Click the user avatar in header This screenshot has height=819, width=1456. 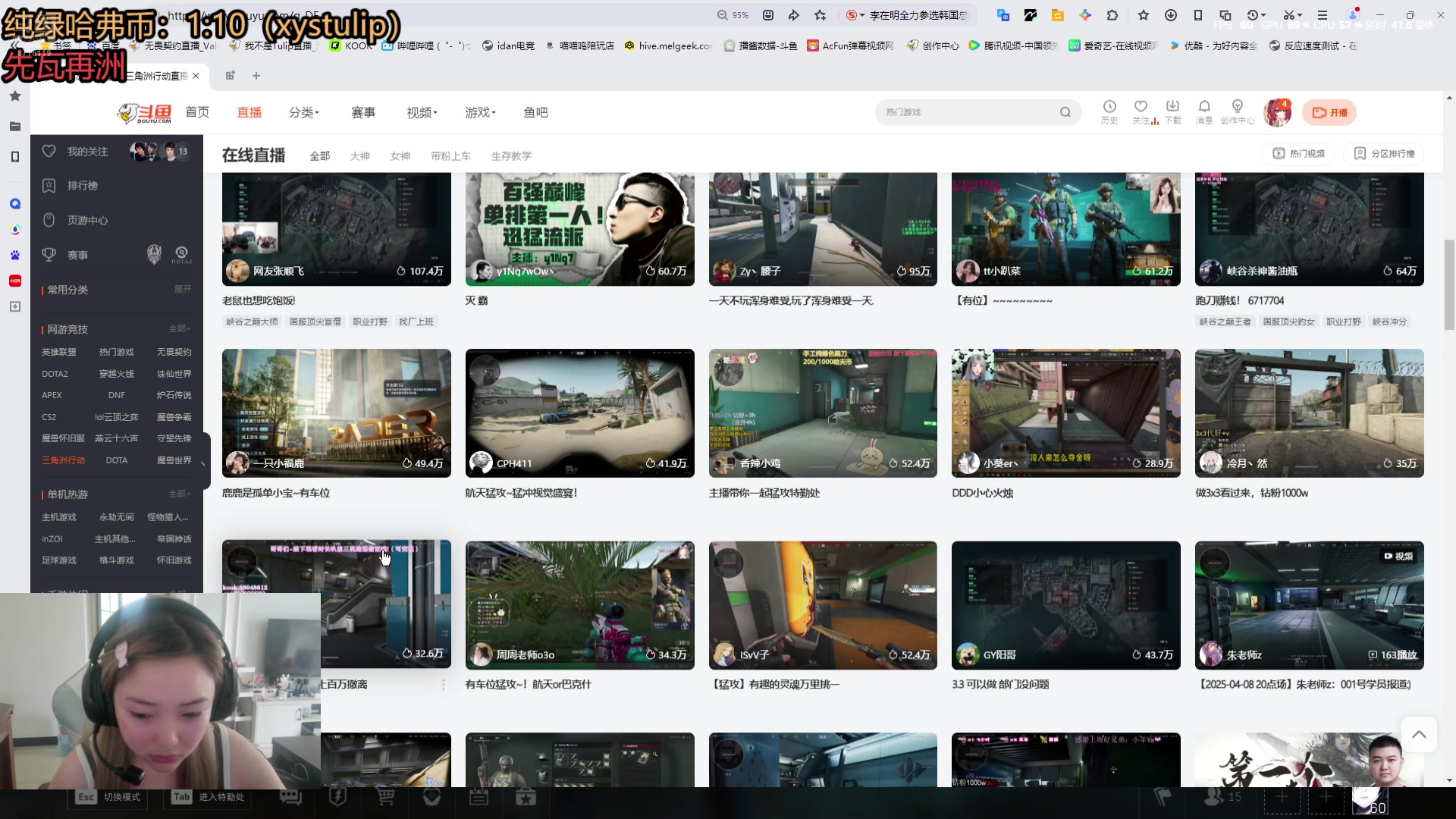[x=1278, y=112]
